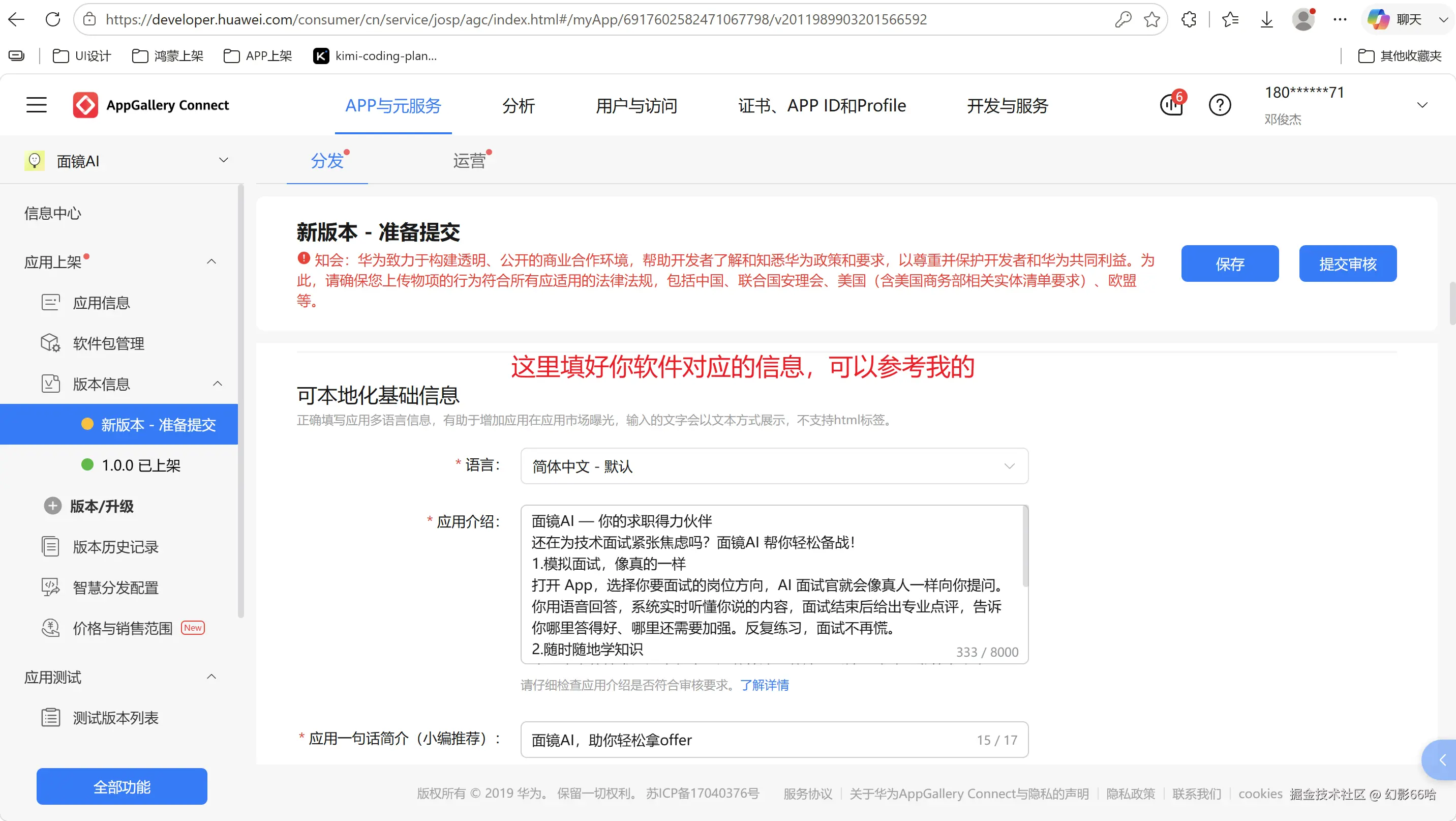Expand the Copilot 聊天 dropdown chevron
The height and width of the screenshot is (821, 1456).
click(x=1443, y=19)
